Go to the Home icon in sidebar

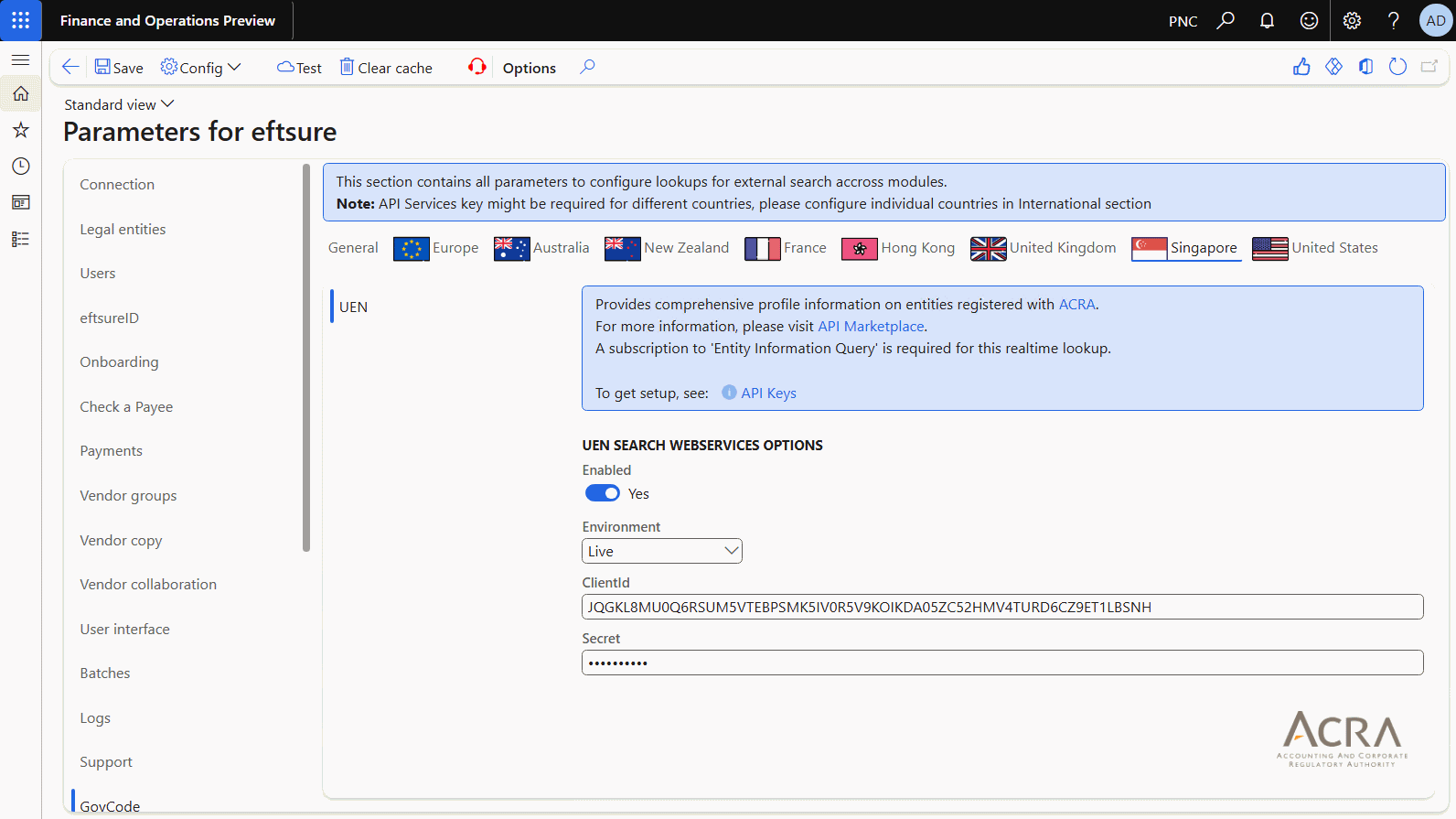(x=20, y=93)
